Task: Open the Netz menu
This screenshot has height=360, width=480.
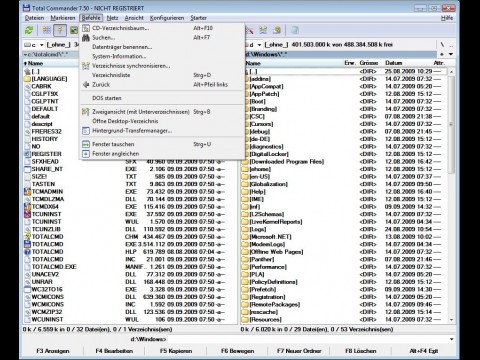Action: coord(112,18)
